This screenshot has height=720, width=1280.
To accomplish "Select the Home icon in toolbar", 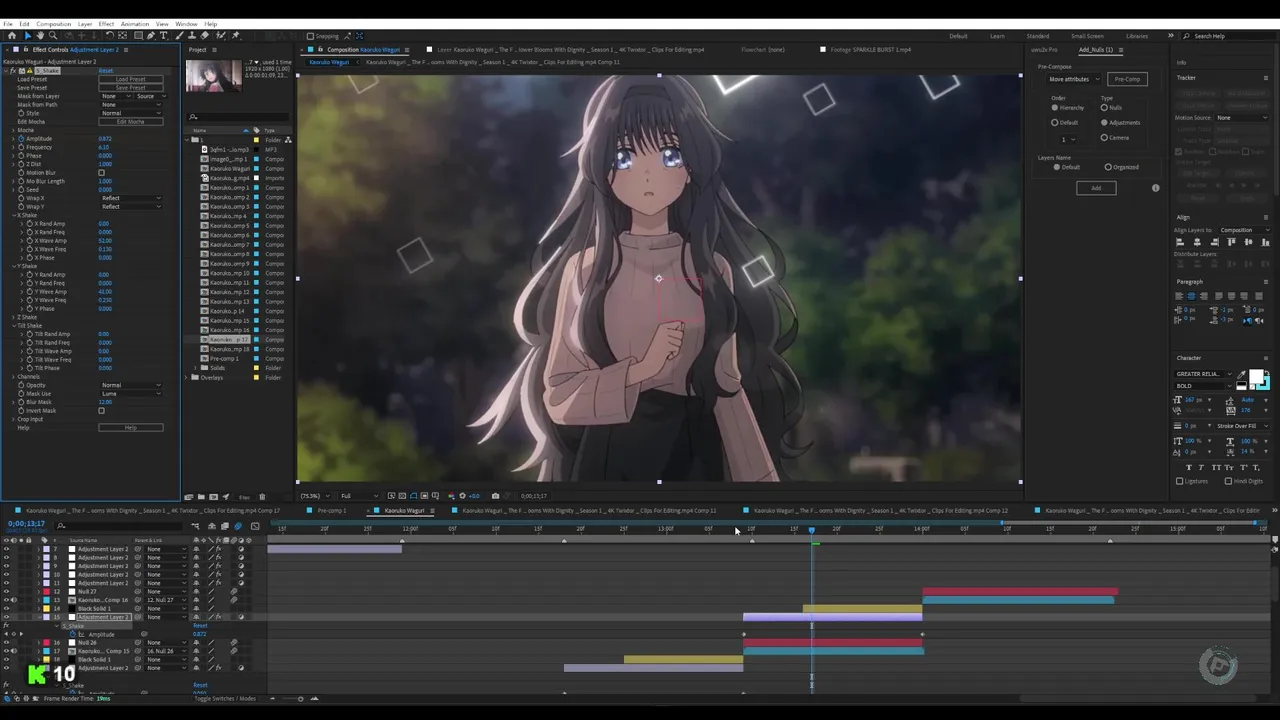I will 12,35.
